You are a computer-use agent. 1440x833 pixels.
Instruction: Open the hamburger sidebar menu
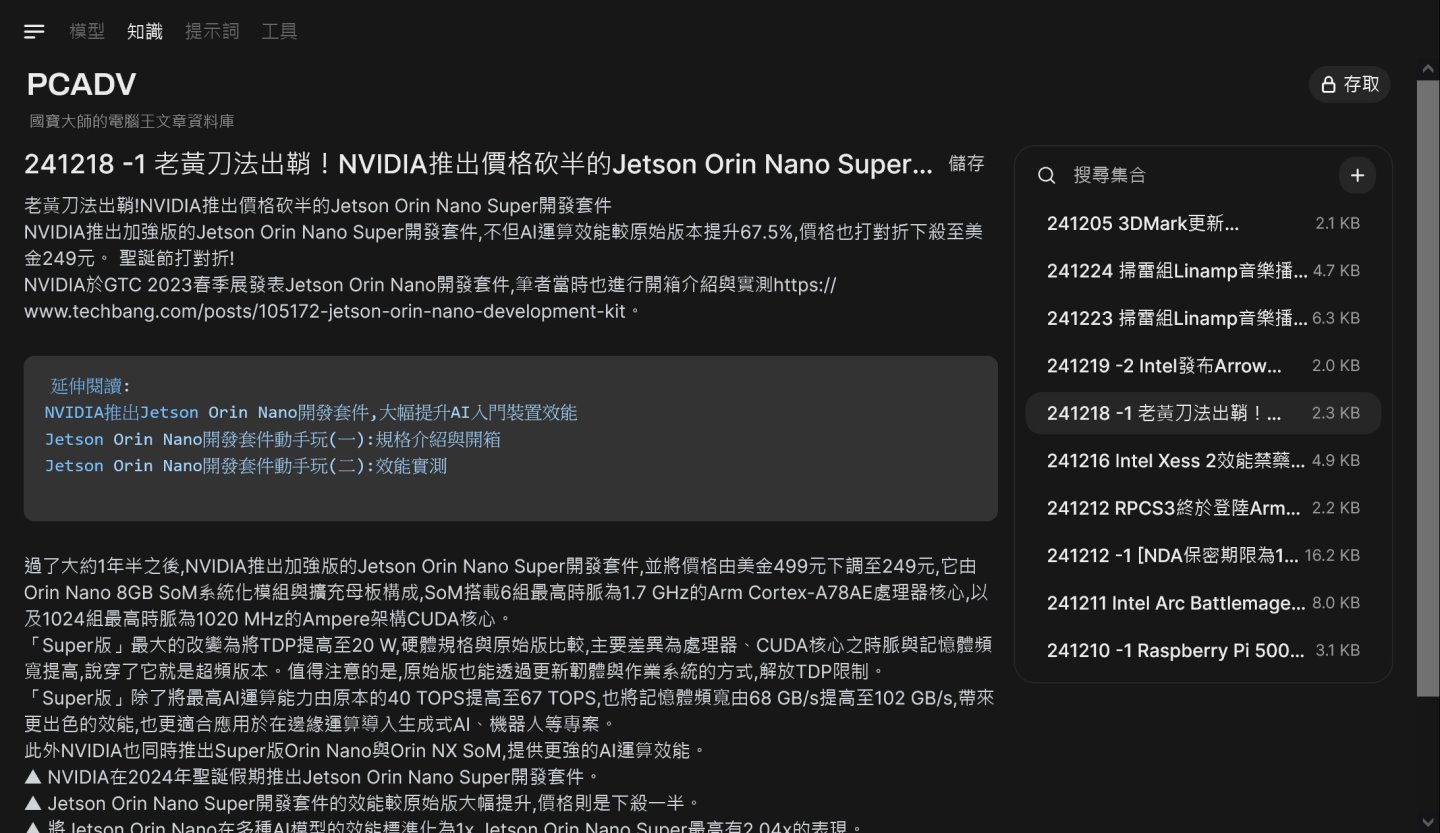(x=34, y=31)
